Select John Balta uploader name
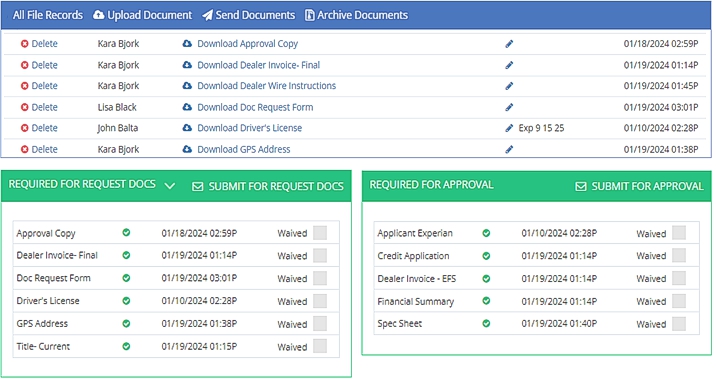Screen dimensions: 716x379 click(x=118, y=128)
